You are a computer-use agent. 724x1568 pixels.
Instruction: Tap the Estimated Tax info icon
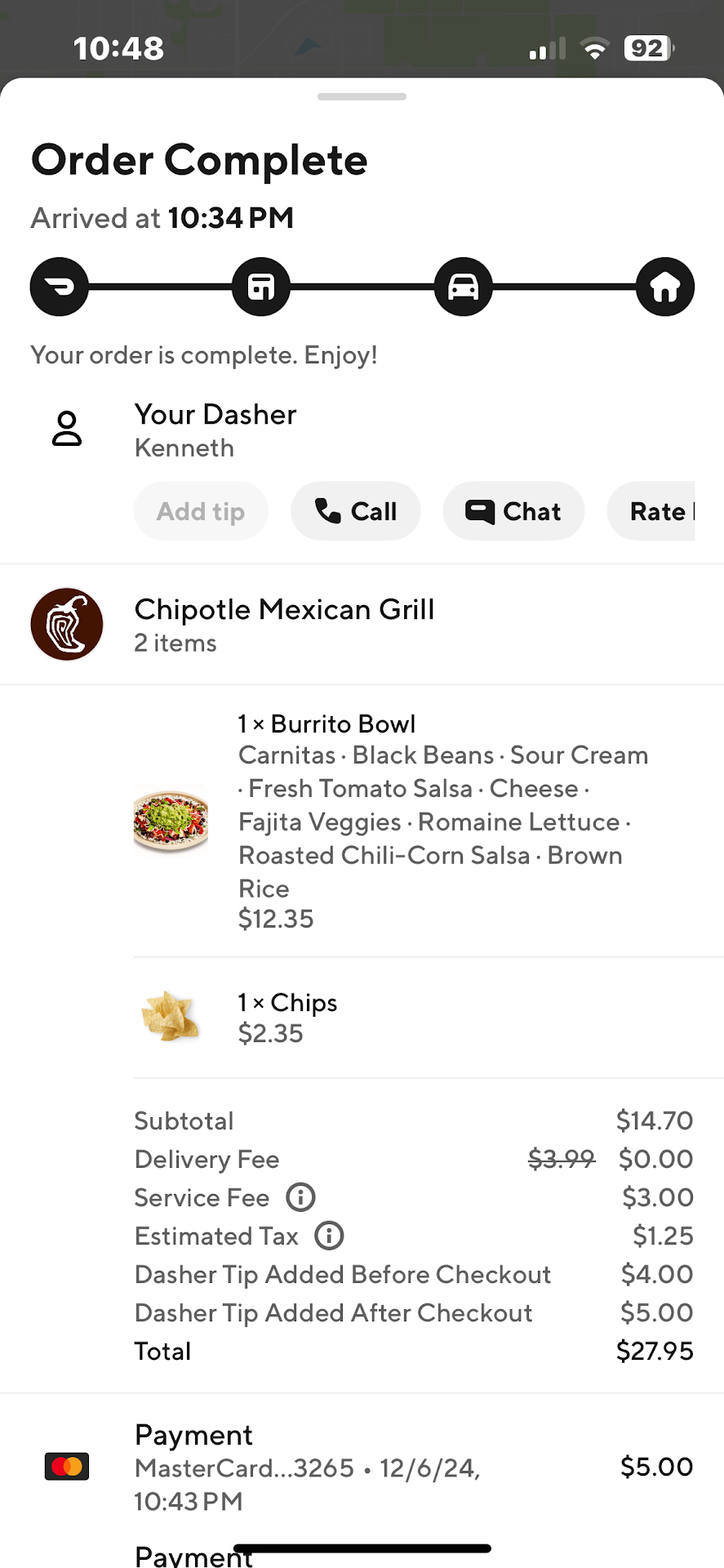click(329, 1236)
